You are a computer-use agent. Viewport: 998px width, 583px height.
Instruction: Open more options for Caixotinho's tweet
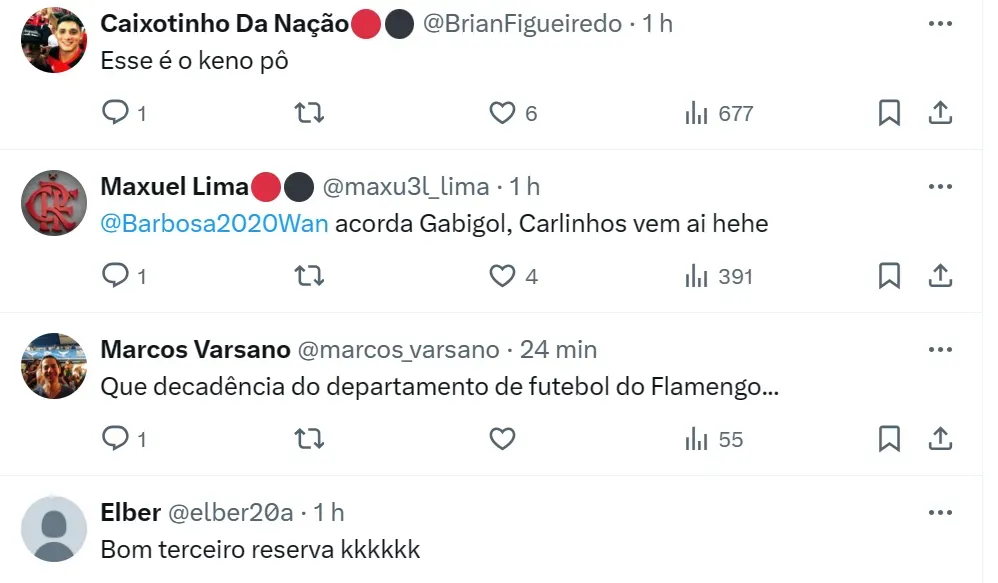940,23
